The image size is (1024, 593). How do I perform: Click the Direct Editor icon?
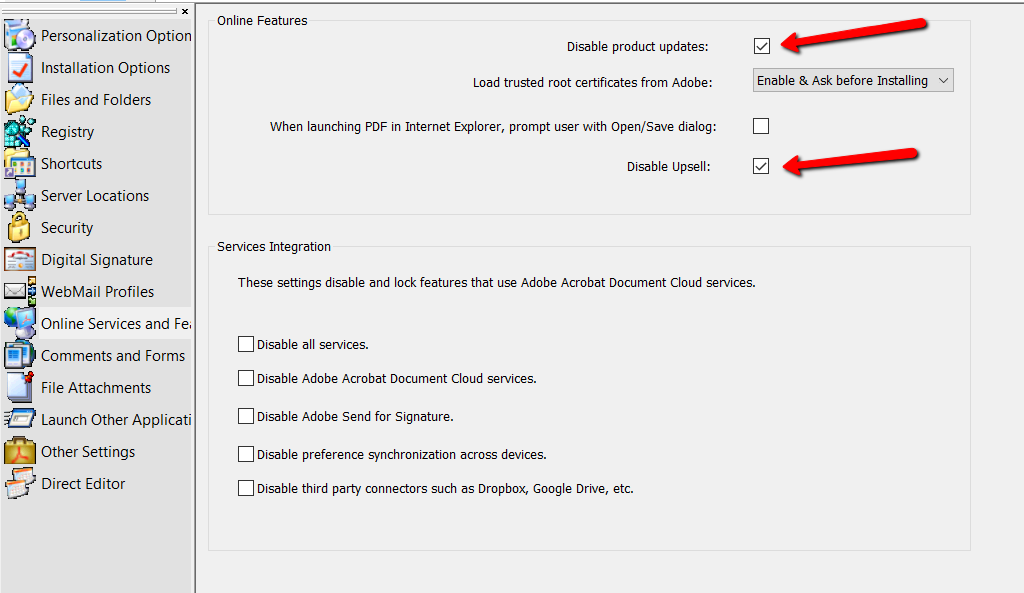coord(20,484)
